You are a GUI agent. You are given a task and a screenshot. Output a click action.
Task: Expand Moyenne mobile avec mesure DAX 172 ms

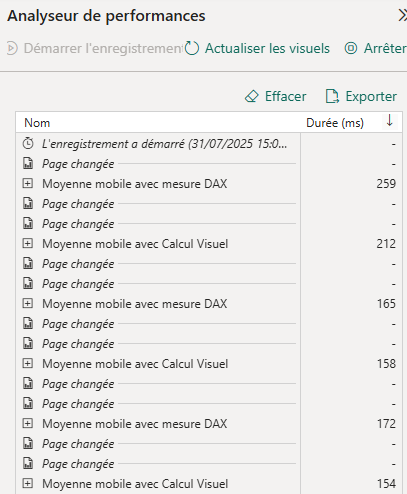coord(28,423)
